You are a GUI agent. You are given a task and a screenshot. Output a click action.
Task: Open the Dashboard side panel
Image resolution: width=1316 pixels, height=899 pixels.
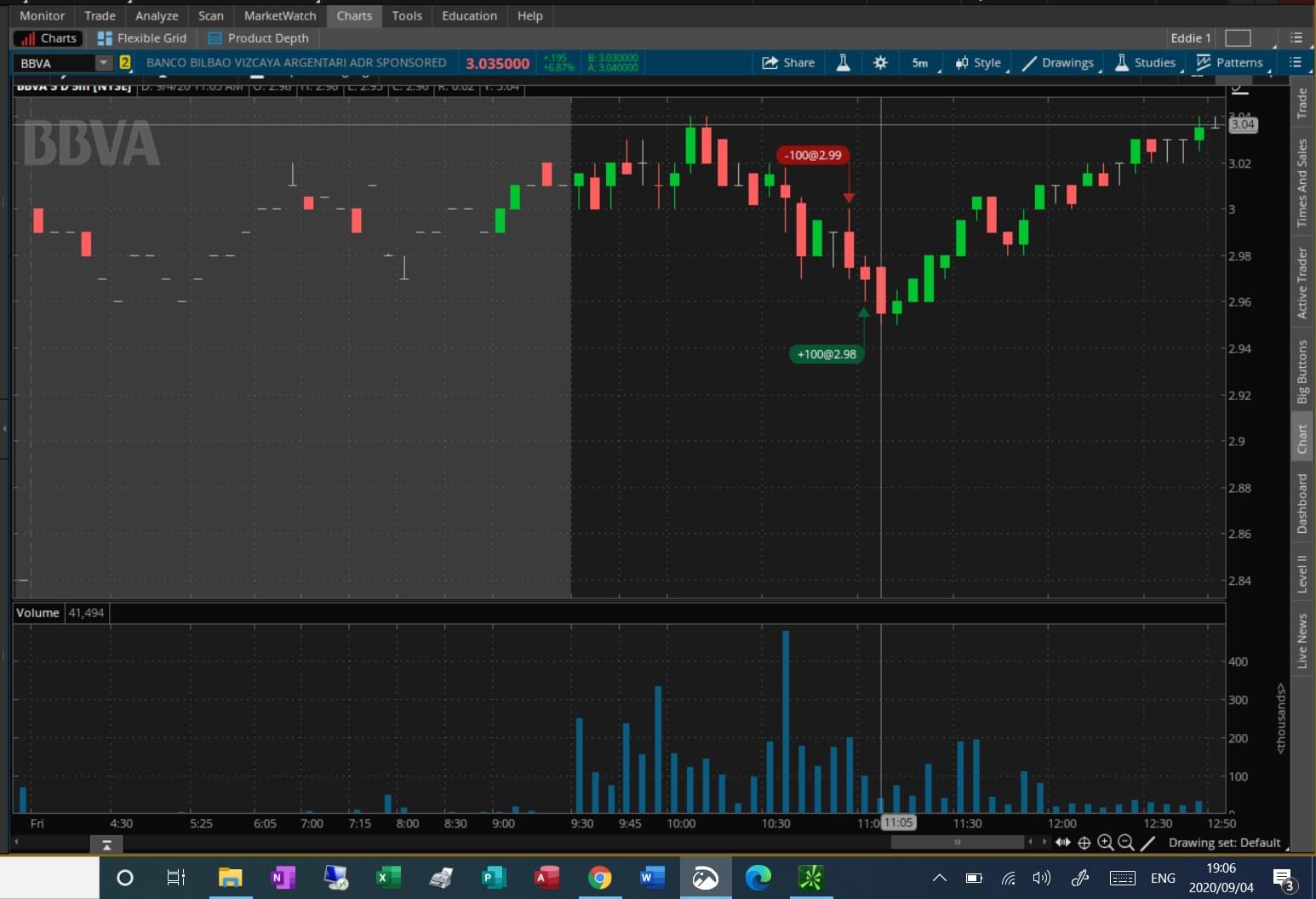pyautogui.click(x=1302, y=503)
